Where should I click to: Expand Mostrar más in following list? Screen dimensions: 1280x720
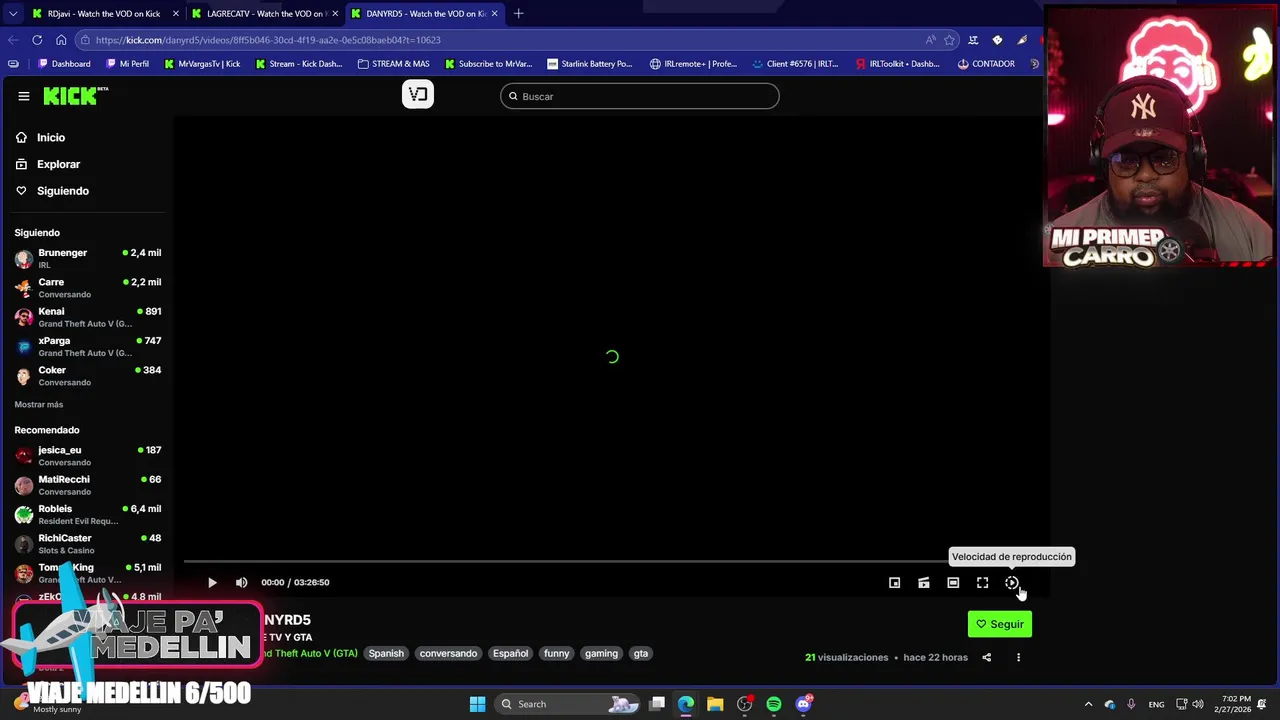[39, 404]
